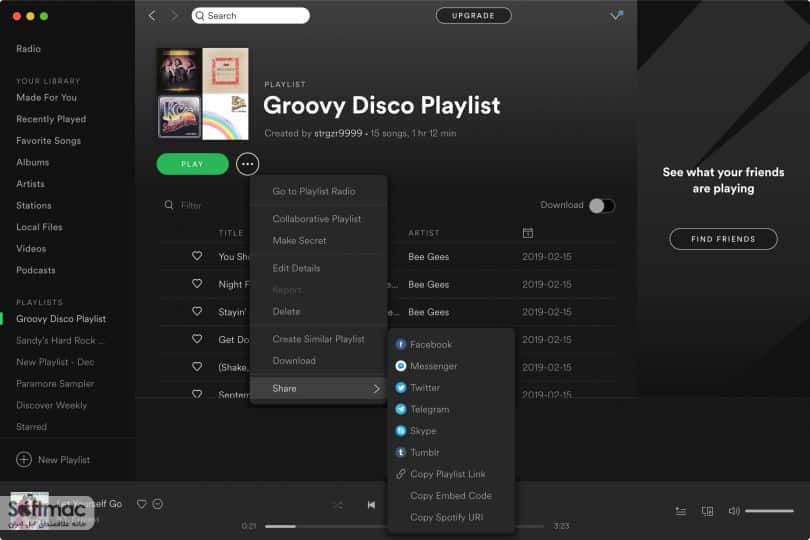
Task: Click the link icon beside Copy Playlist Link
Action: click(400, 474)
